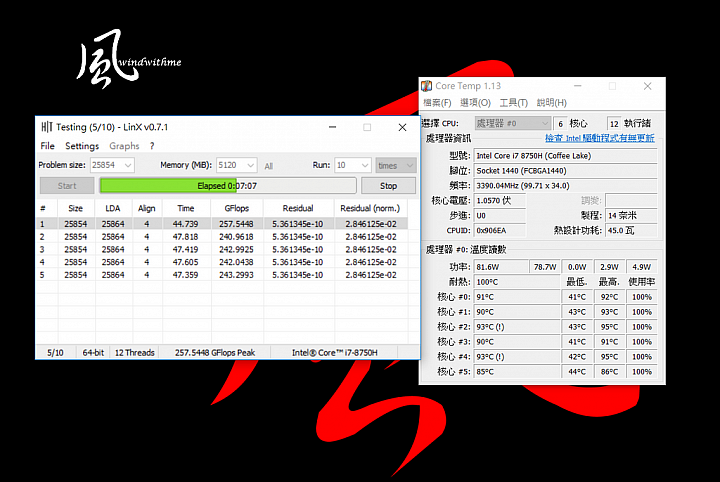Click the 64-bit status bar cell
This screenshot has width=720, height=482.
(x=93, y=353)
